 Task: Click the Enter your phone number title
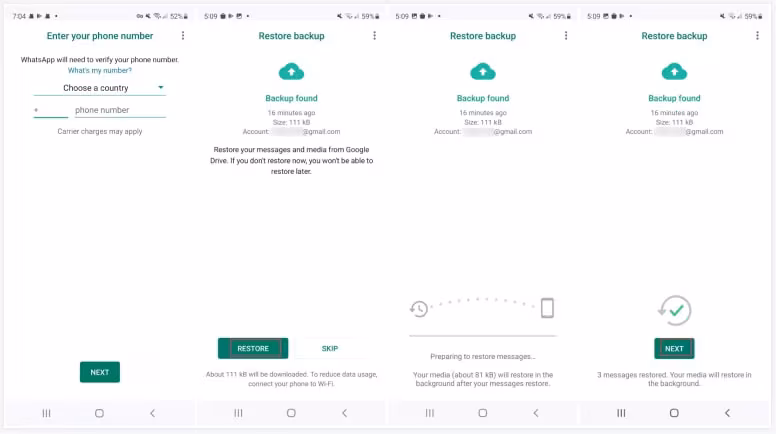(100, 36)
